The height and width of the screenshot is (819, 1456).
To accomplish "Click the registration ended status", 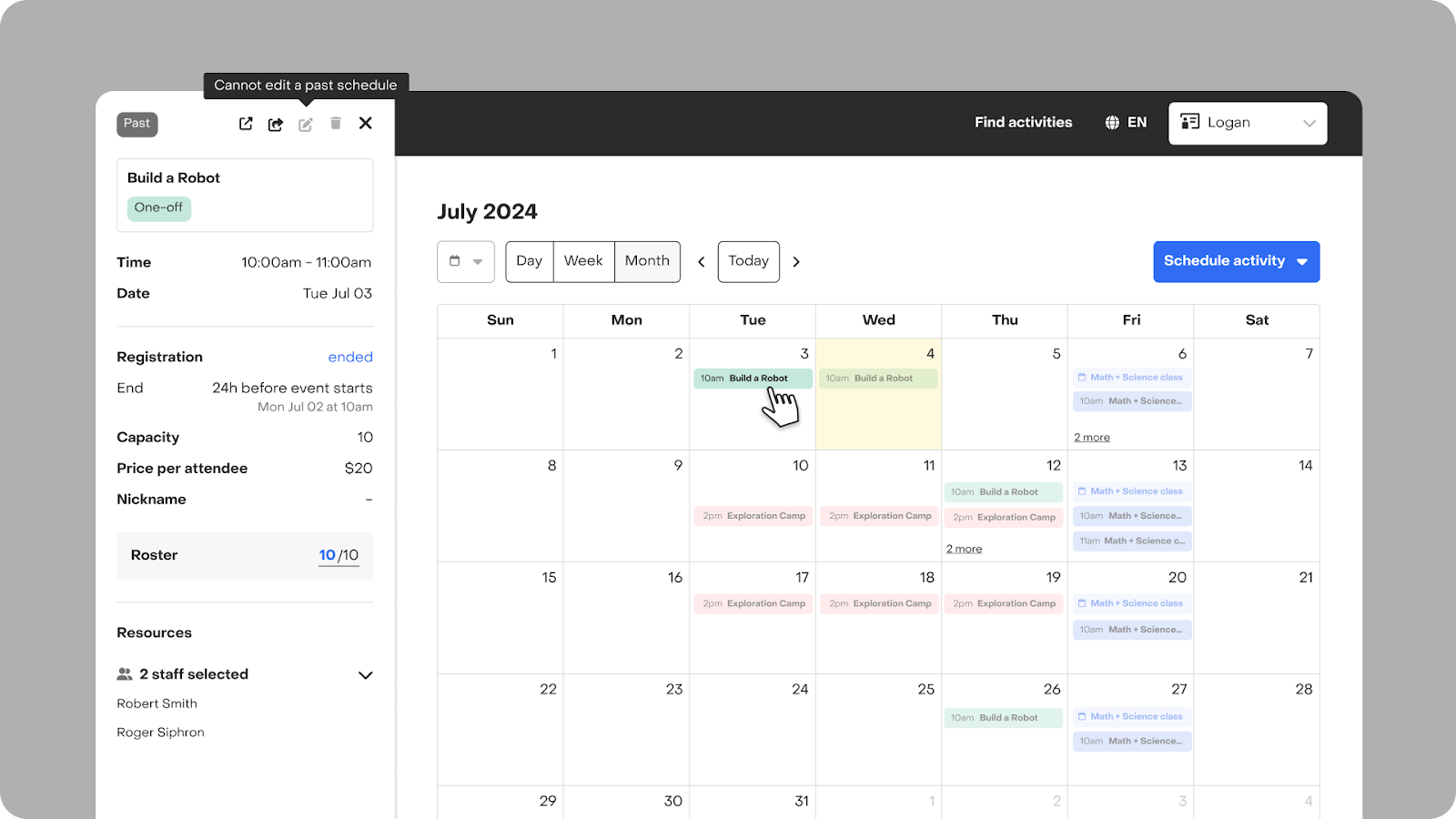I will pos(350,358).
